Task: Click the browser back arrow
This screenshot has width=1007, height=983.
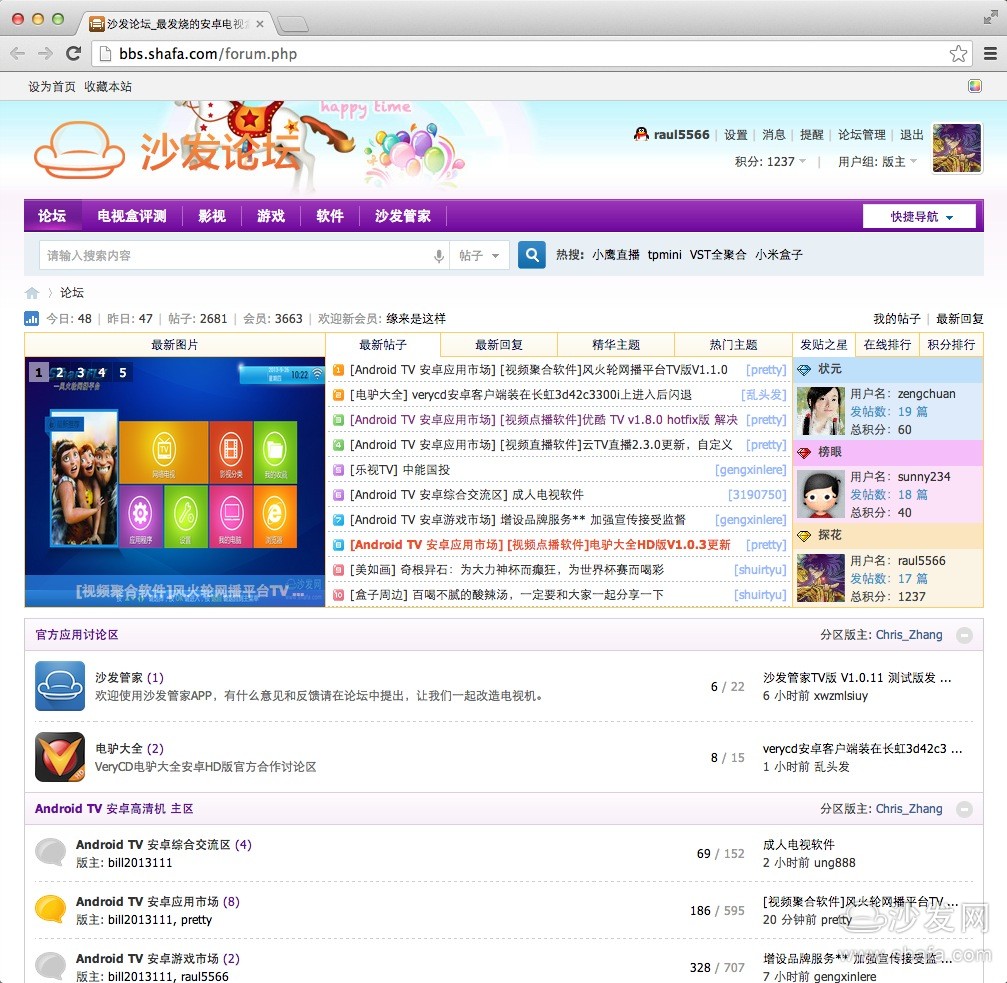Action: (18, 53)
